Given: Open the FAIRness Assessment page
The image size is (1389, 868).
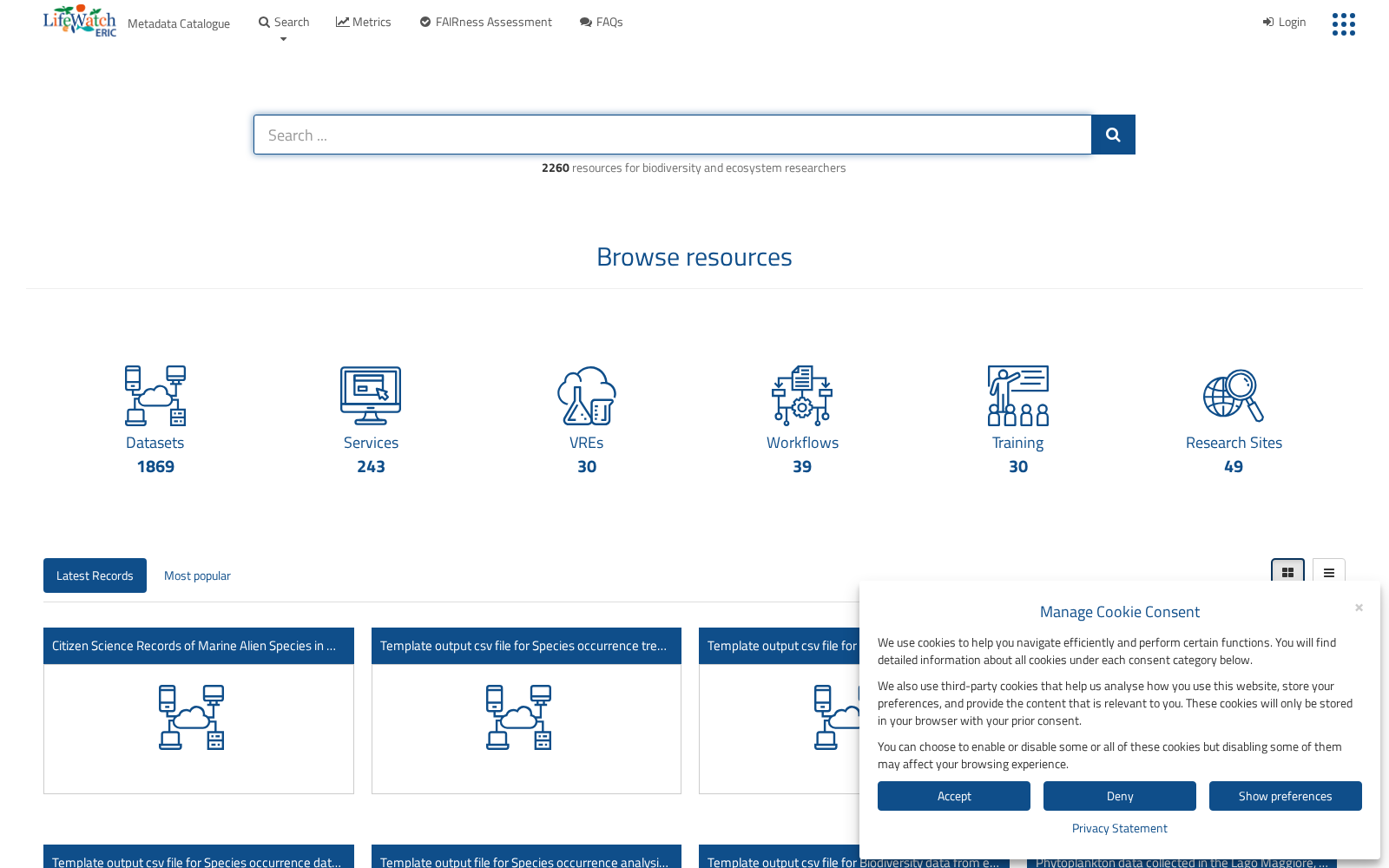Looking at the screenshot, I should point(486,22).
